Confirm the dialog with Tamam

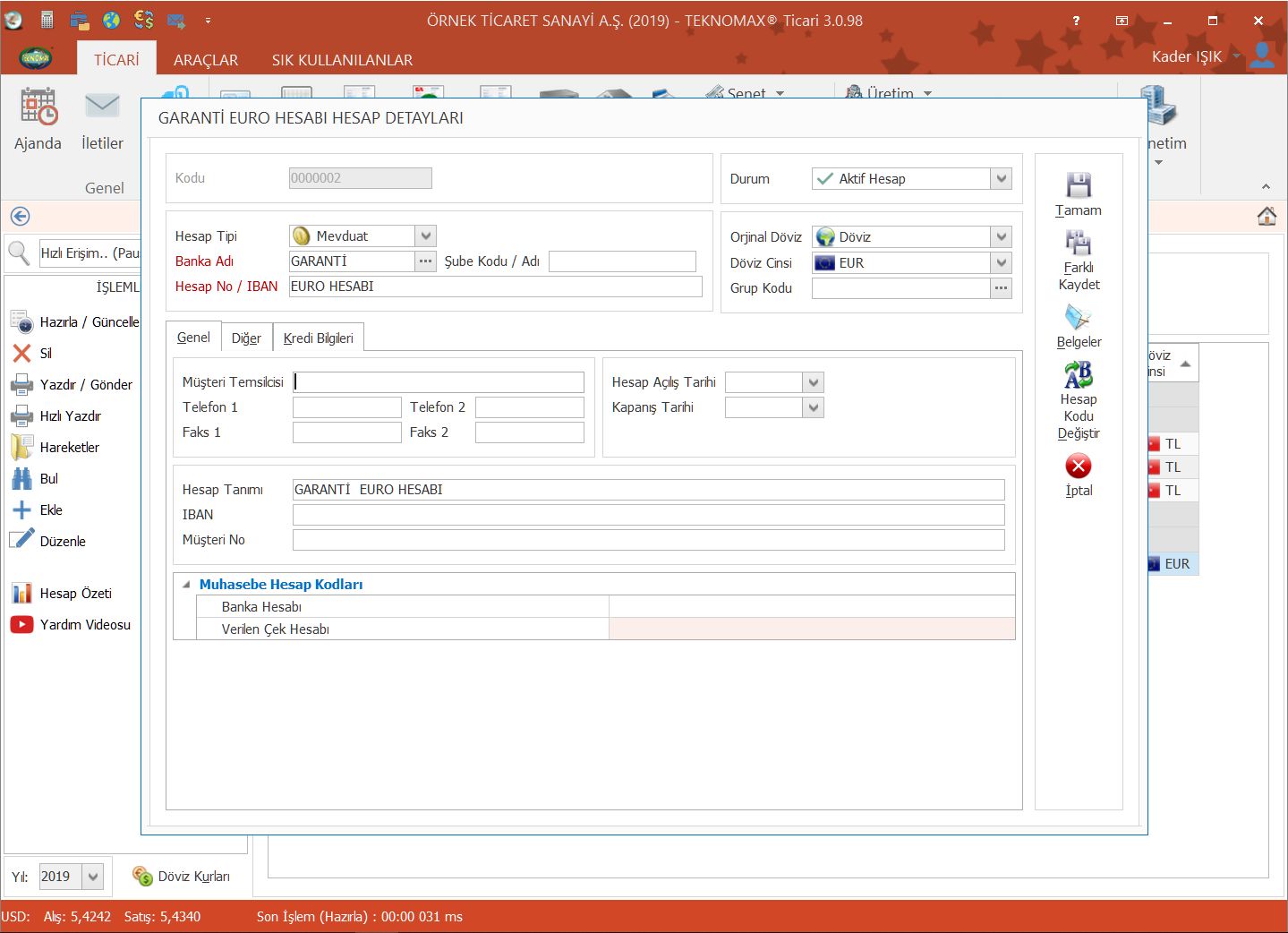point(1079,194)
